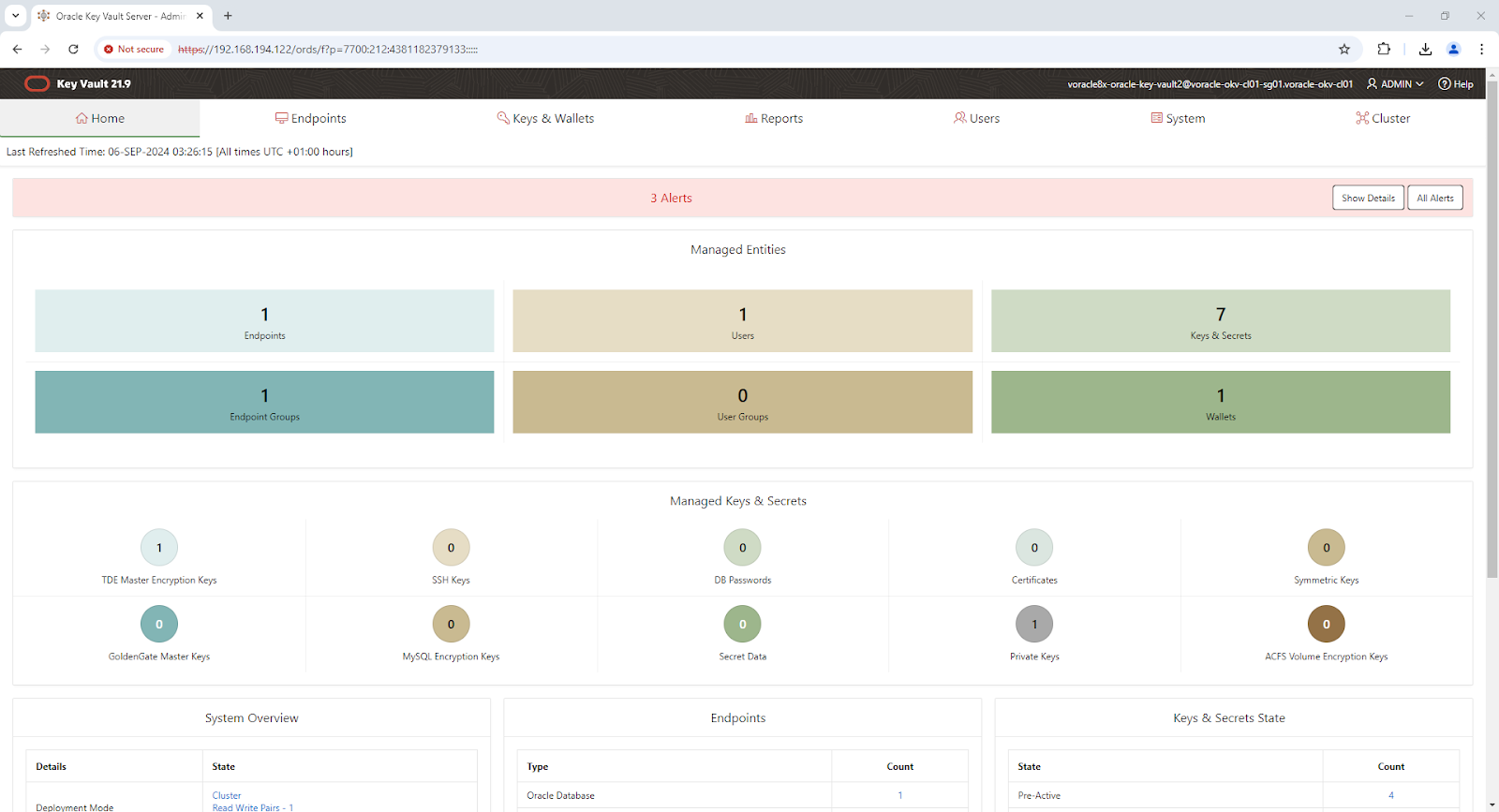Open the System tab
This screenshot has width=1499, height=812.
pyautogui.click(x=1178, y=118)
